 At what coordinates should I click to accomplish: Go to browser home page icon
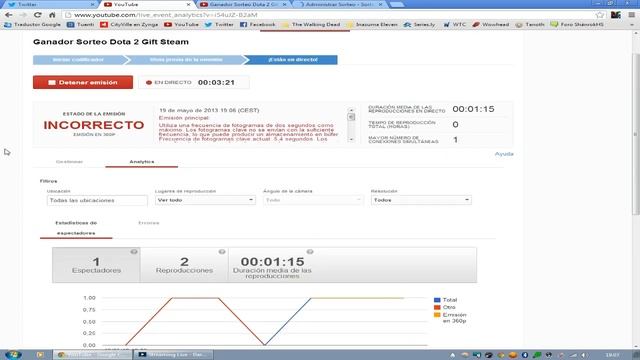point(52,15)
